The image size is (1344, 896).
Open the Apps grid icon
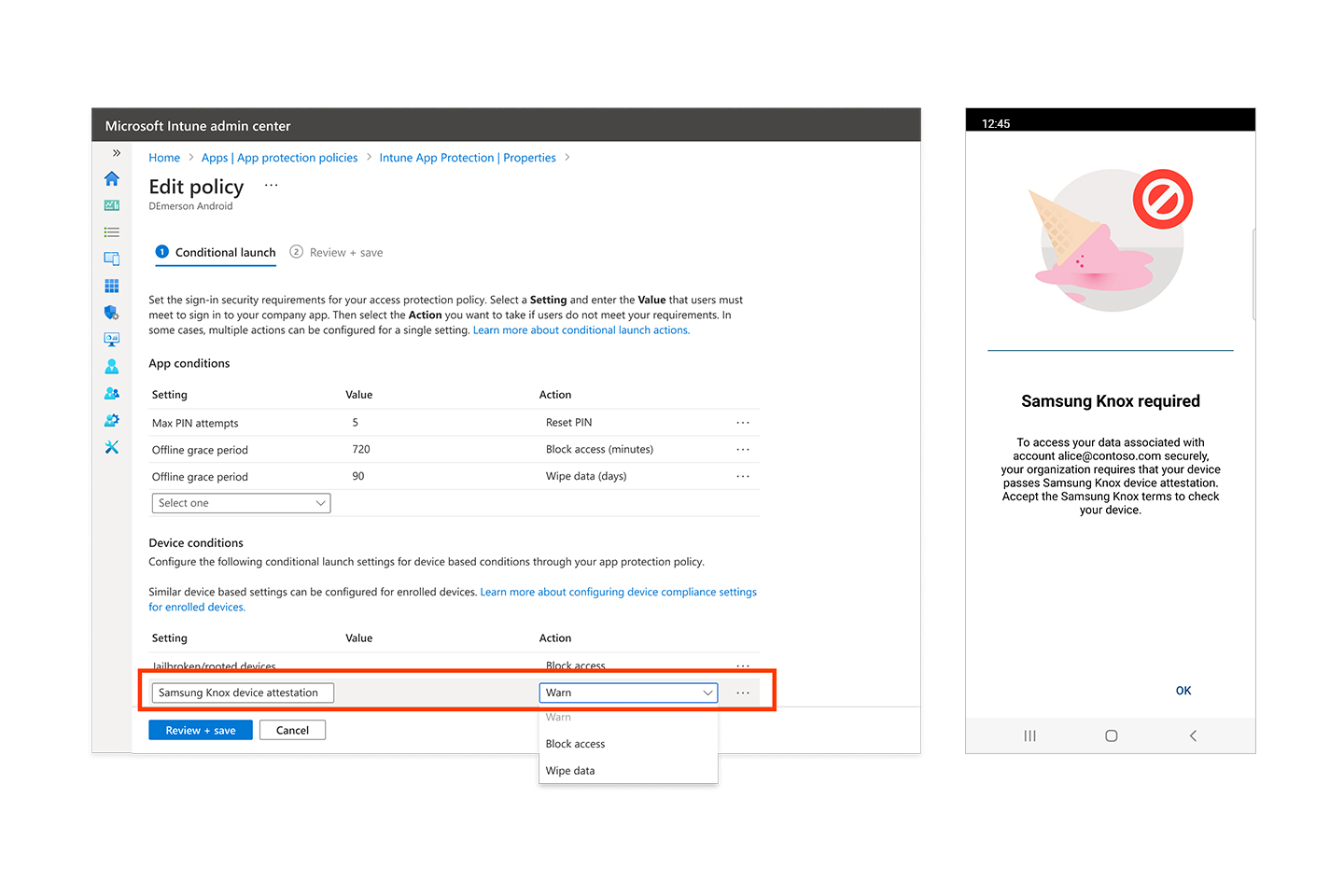click(x=112, y=286)
